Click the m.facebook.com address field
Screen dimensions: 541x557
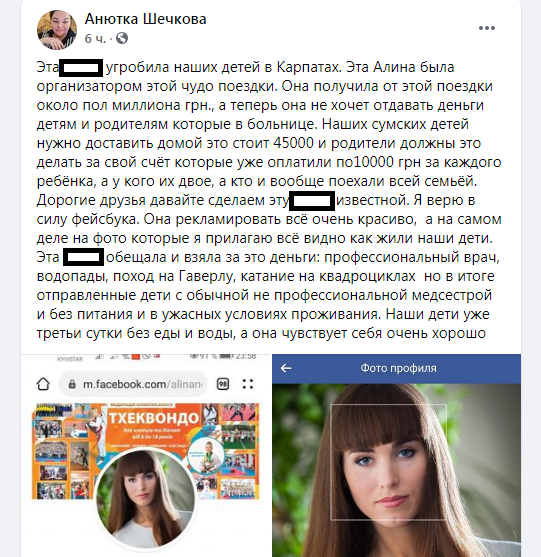pyautogui.click(x=133, y=384)
